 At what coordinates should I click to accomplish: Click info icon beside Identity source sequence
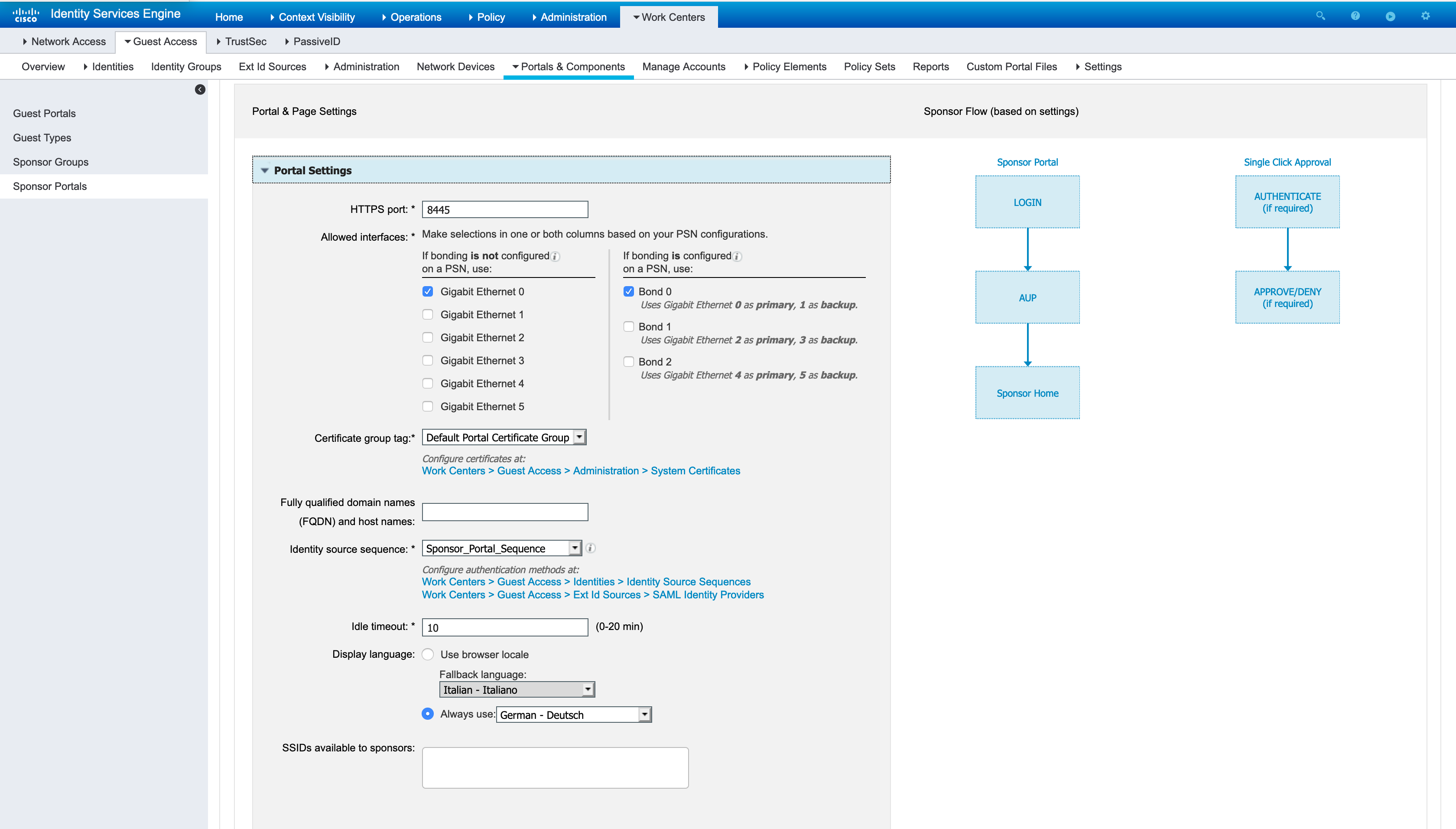click(591, 548)
